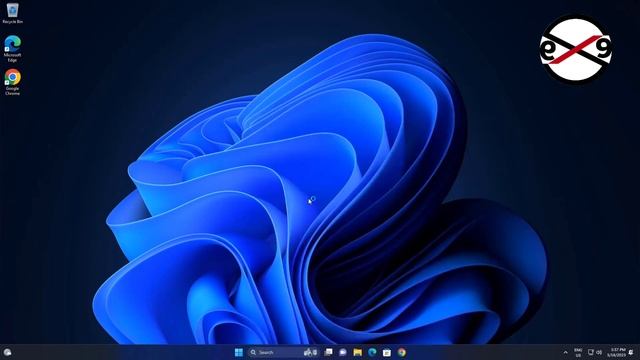Open the Chat app on the taskbar
640x360 pixels.
(x=343, y=352)
